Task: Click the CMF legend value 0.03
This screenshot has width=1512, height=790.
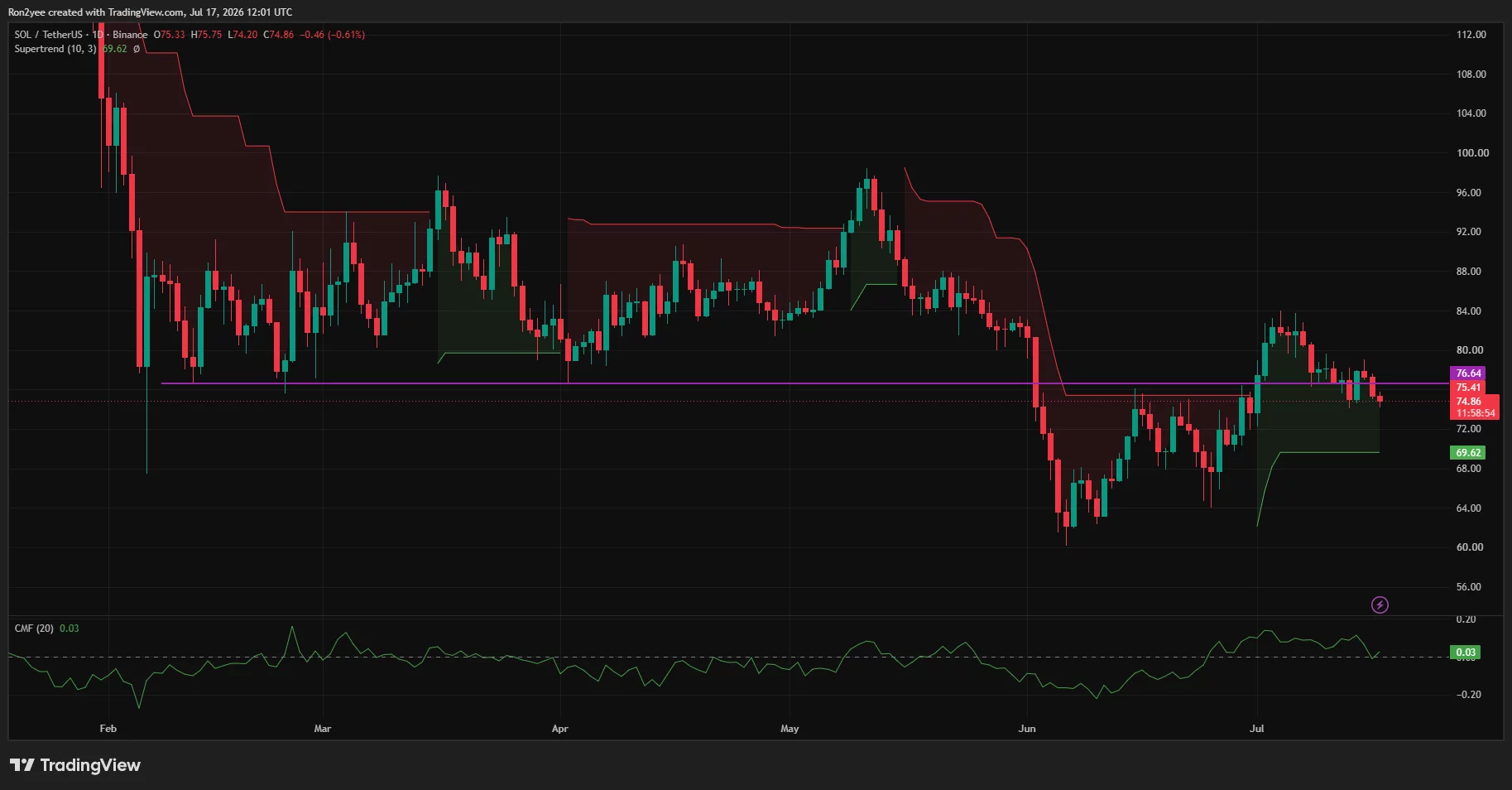Action: [x=70, y=629]
